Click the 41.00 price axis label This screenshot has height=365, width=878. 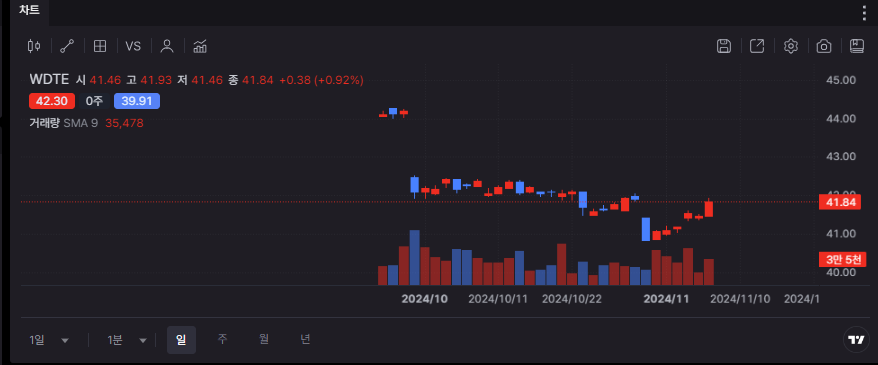pyautogui.click(x=841, y=233)
